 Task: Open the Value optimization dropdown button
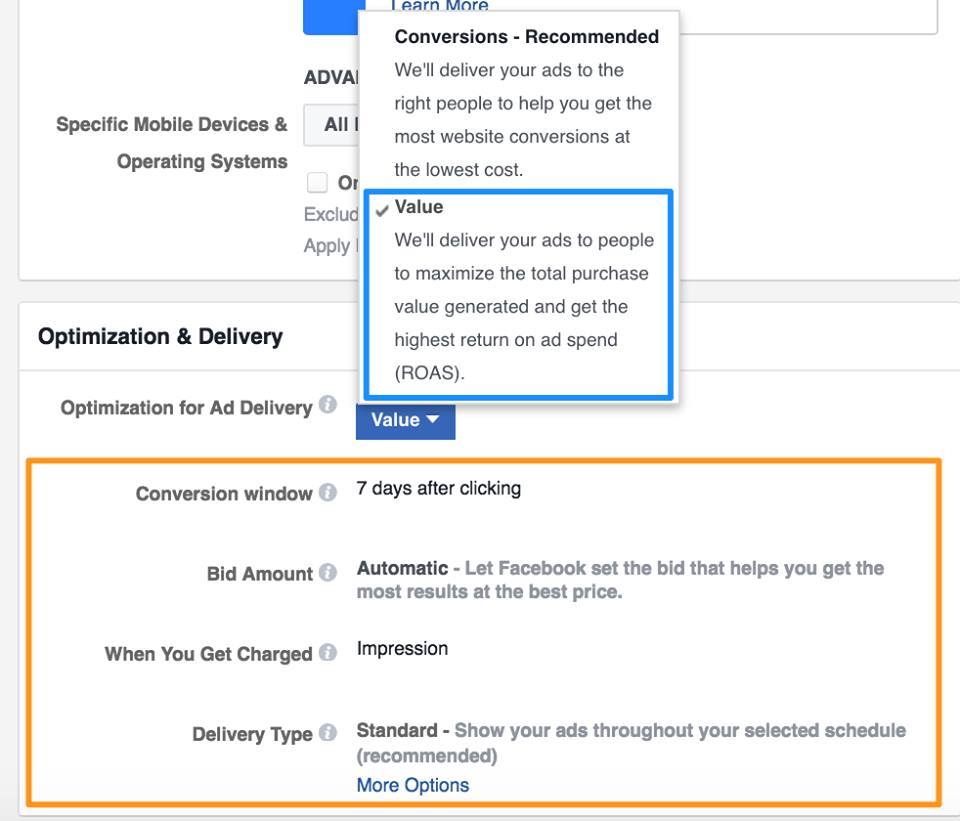pos(405,420)
